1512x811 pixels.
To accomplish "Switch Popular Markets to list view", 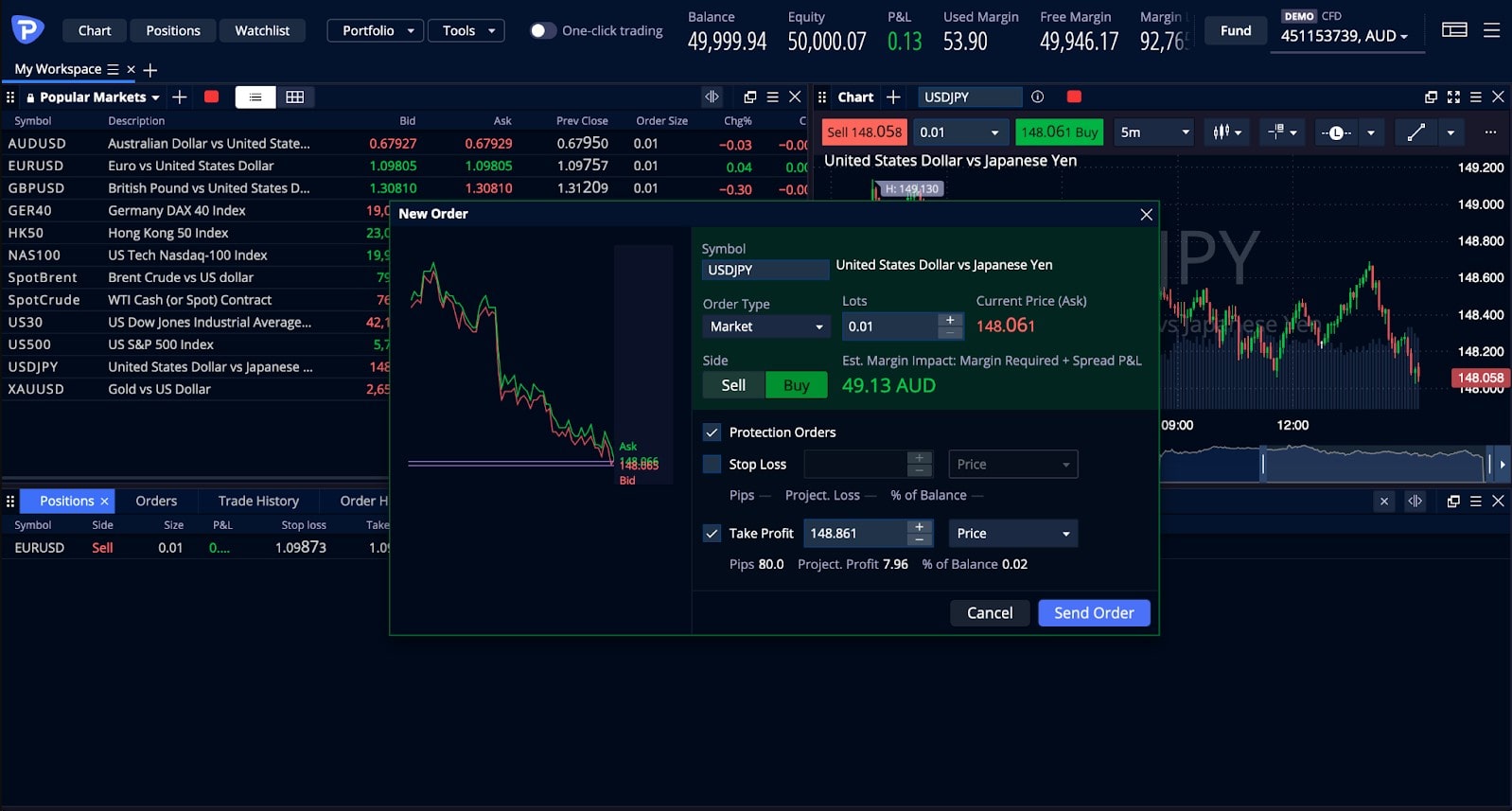I will (255, 97).
